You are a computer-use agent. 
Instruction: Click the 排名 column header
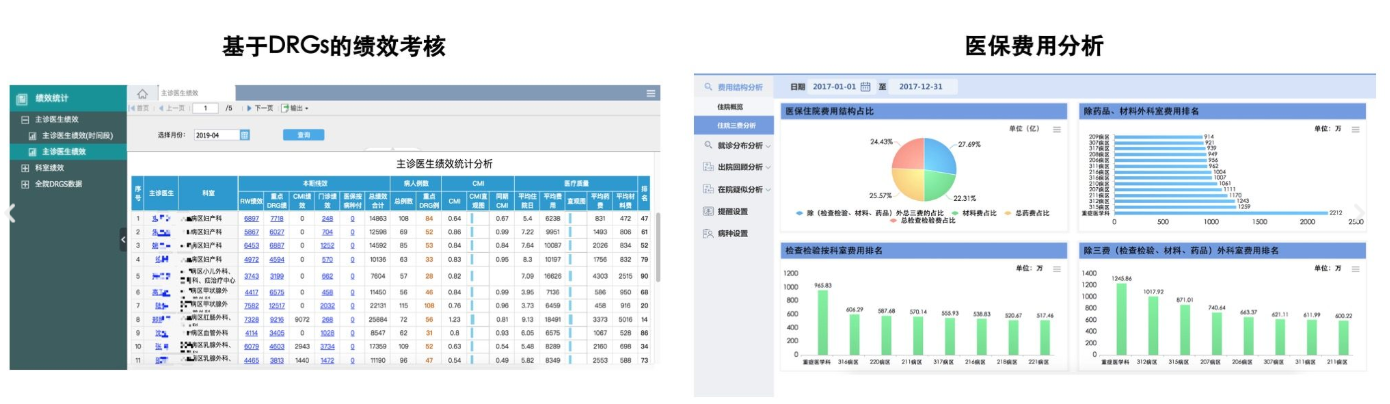(x=644, y=193)
